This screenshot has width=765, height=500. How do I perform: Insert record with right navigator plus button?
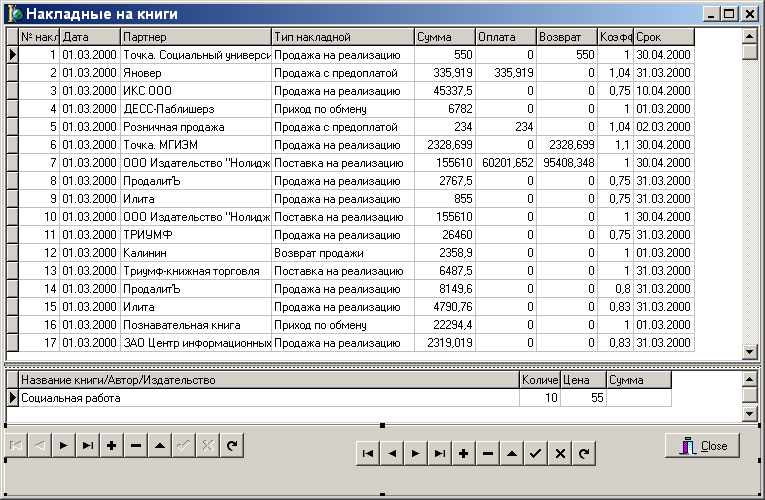click(463, 454)
